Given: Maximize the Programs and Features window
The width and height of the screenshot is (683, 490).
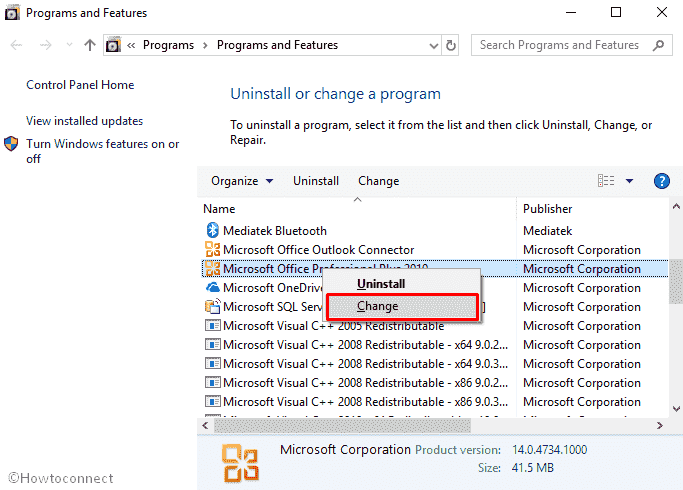Looking at the screenshot, I should tap(616, 12).
